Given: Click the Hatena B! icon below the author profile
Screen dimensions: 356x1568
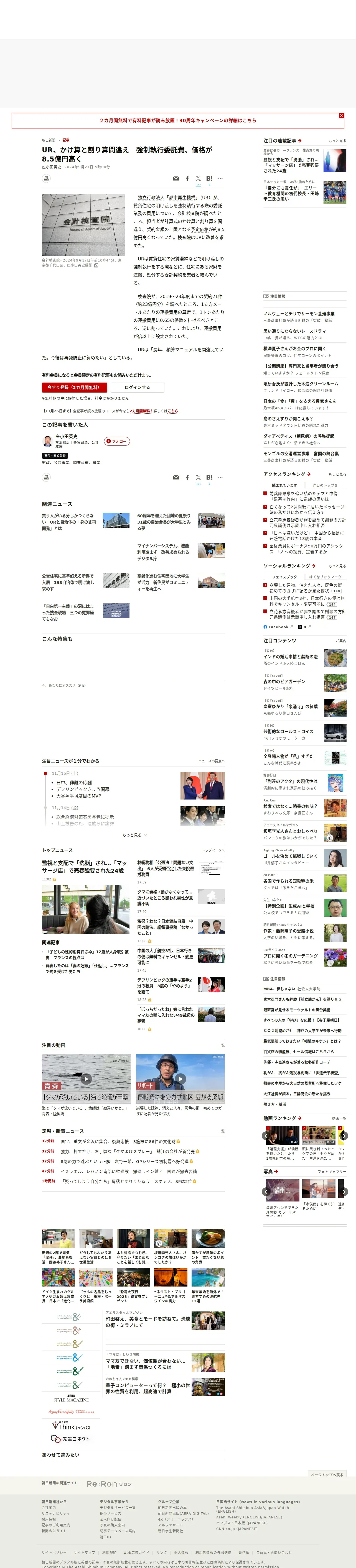Looking at the screenshot, I should coord(209,477).
